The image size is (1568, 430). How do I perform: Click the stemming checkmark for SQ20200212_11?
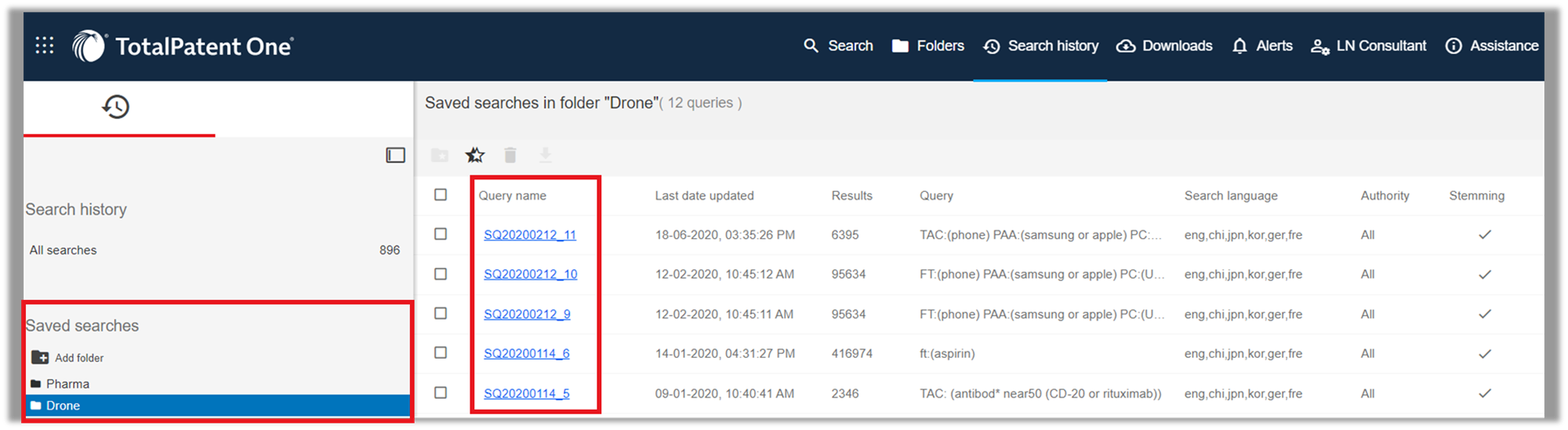coord(1485,235)
